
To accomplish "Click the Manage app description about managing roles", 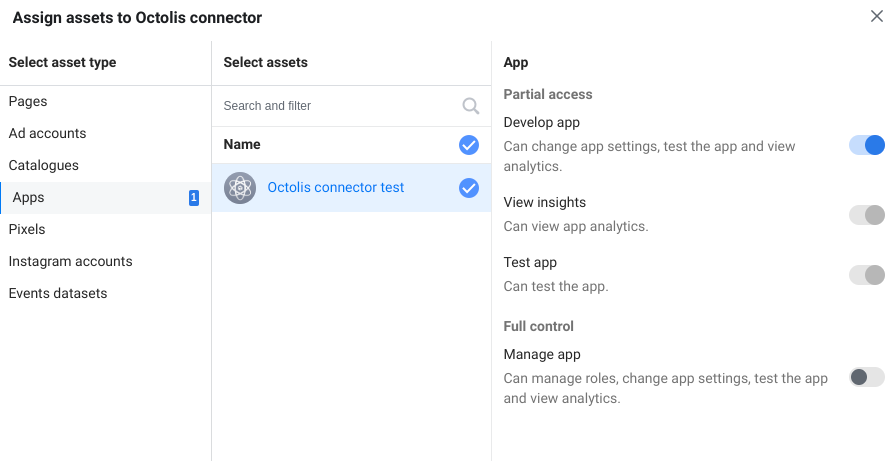I will tap(665, 389).
